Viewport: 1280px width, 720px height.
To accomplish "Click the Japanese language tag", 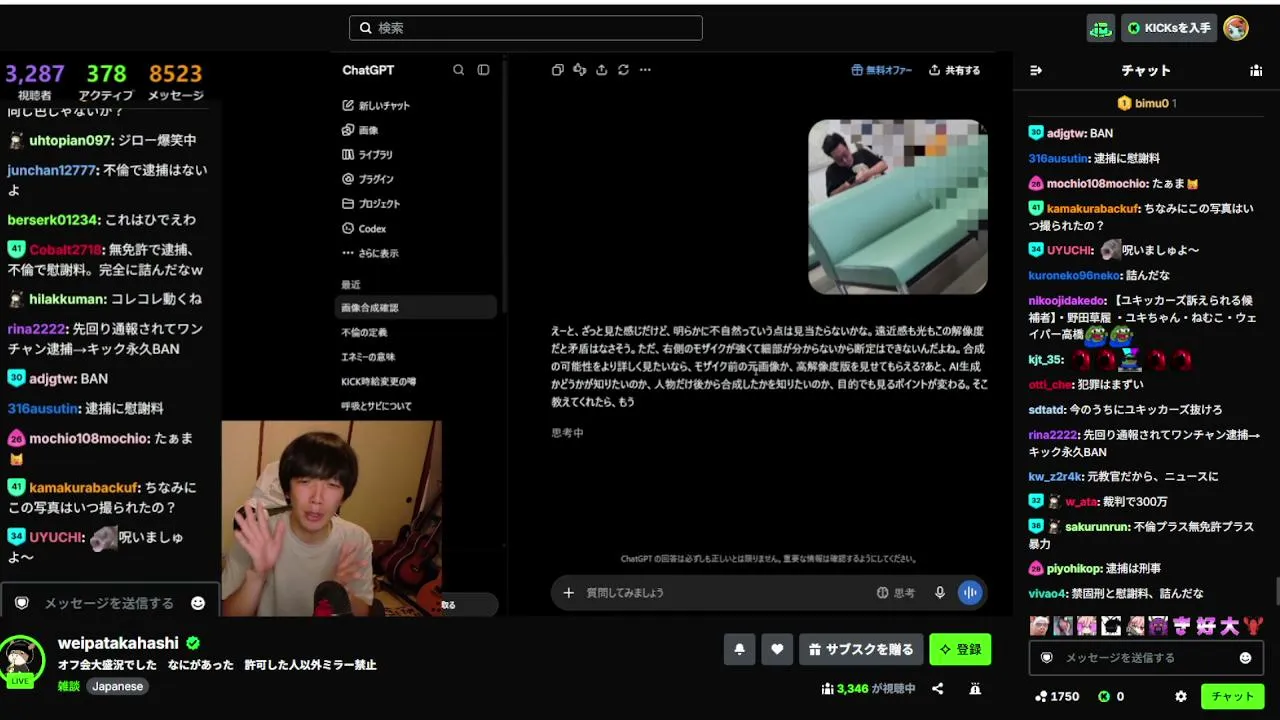I will pyautogui.click(x=118, y=686).
